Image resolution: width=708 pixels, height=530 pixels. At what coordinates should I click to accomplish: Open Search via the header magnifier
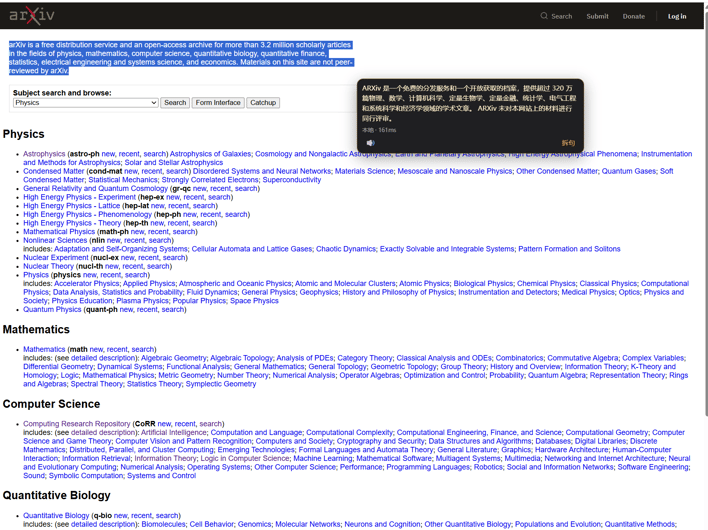(556, 16)
